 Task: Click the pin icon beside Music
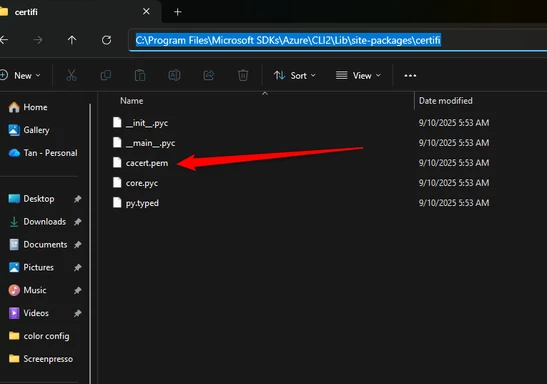pyautogui.click(x=77, y=290)
